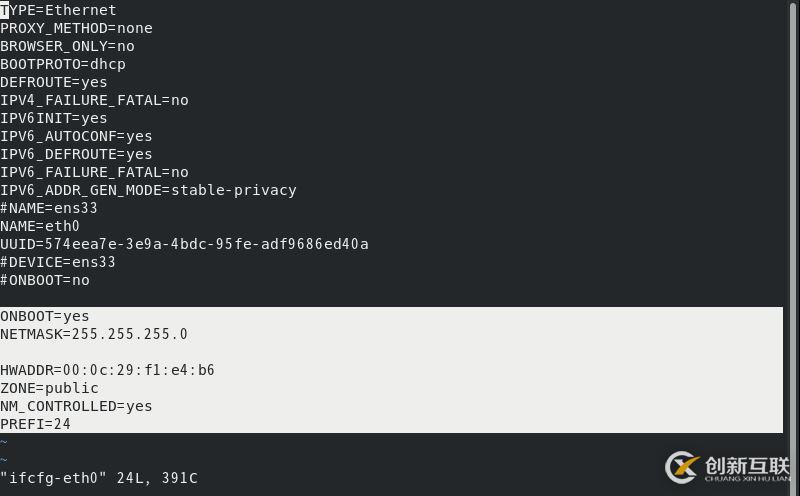Click the watermark logo icon at bottom right

pos(683,467)
